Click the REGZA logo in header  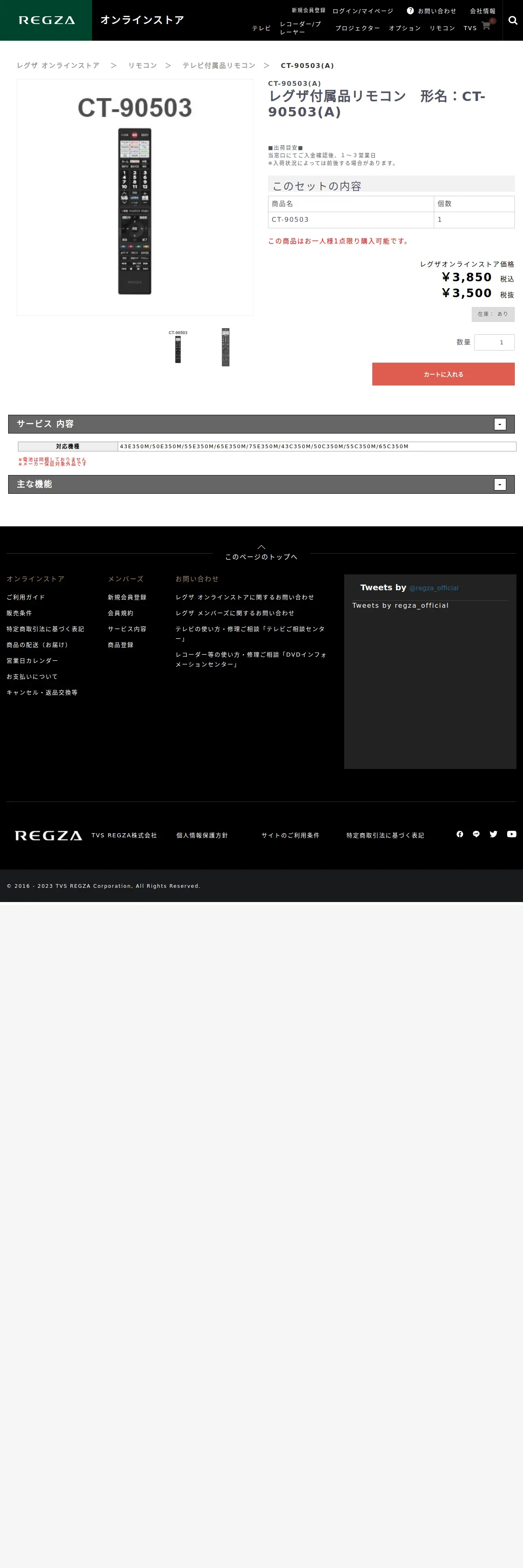46,20
